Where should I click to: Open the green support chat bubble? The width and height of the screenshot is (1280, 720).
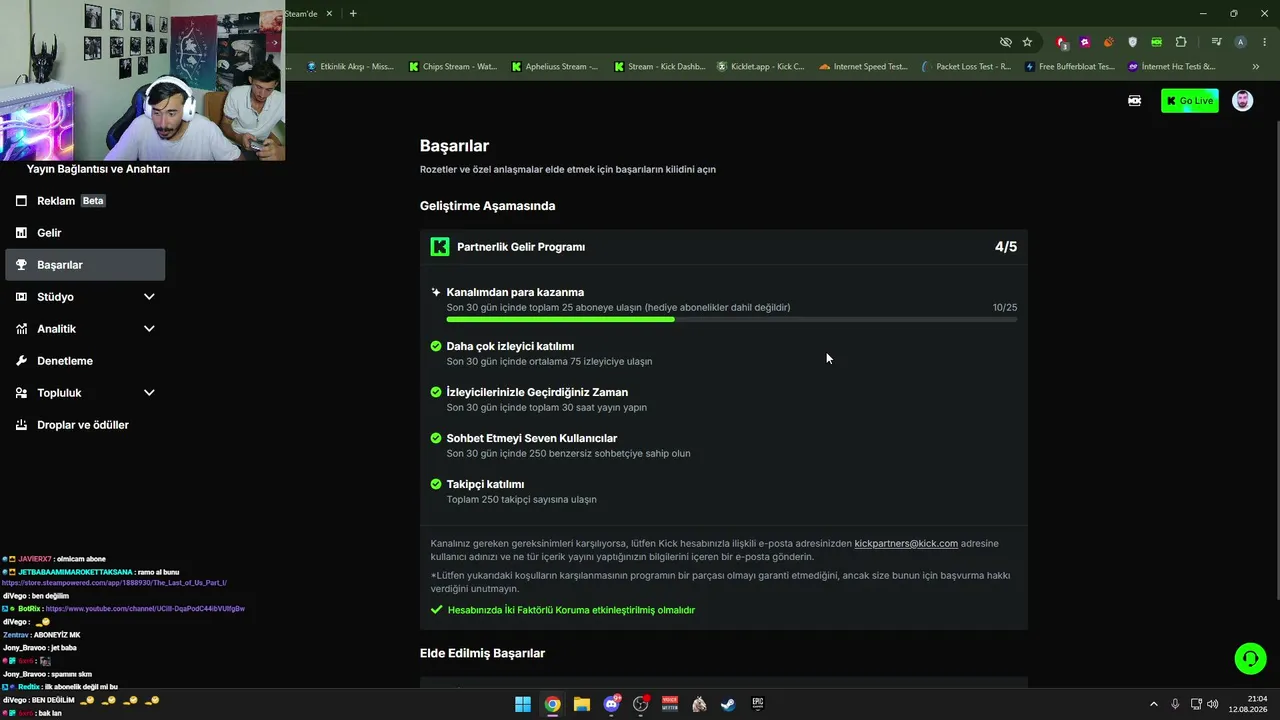1250,658
